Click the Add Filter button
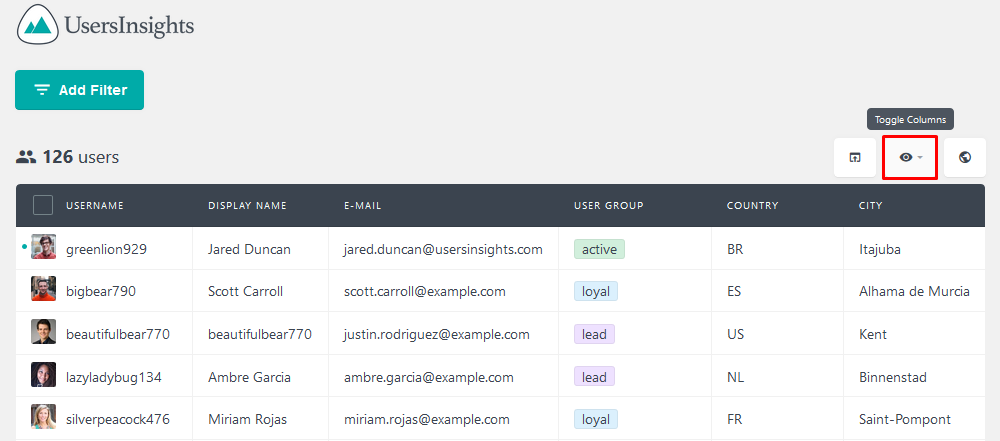 (x=80, y=90)
